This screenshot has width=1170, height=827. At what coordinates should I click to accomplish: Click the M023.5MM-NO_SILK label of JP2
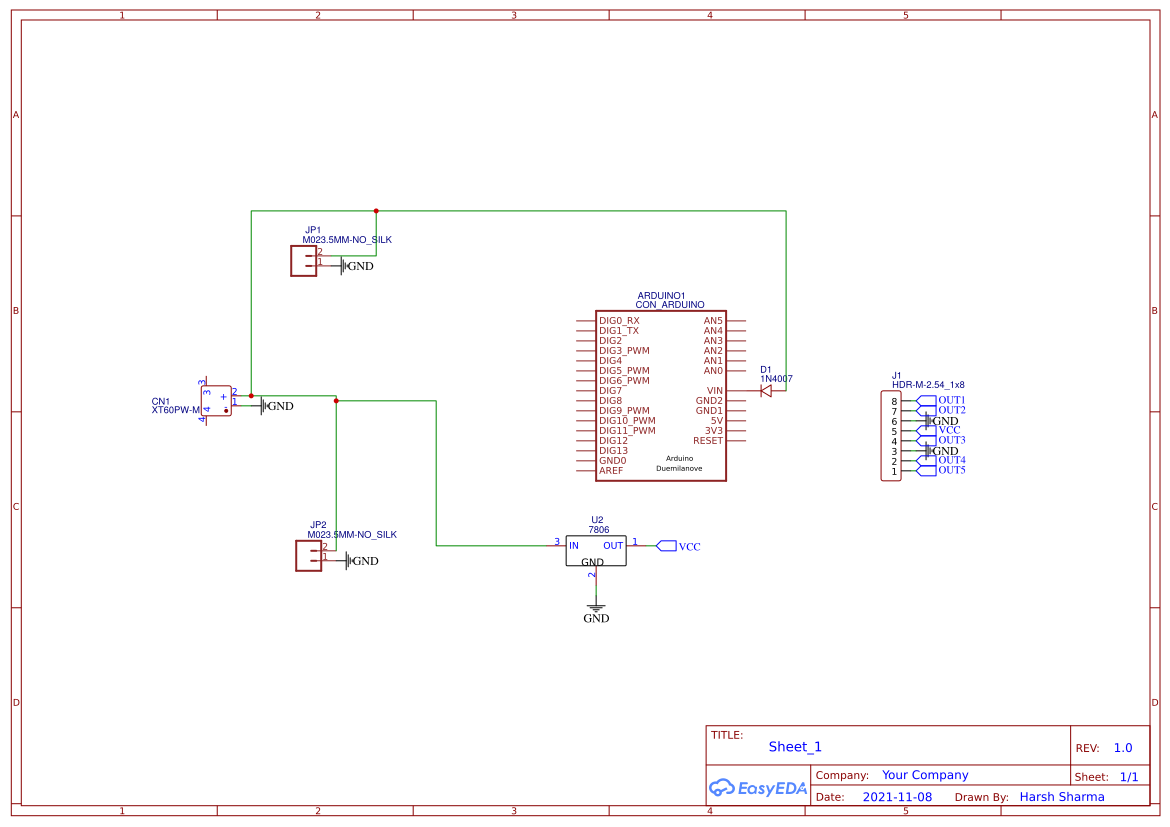[352, 534]
